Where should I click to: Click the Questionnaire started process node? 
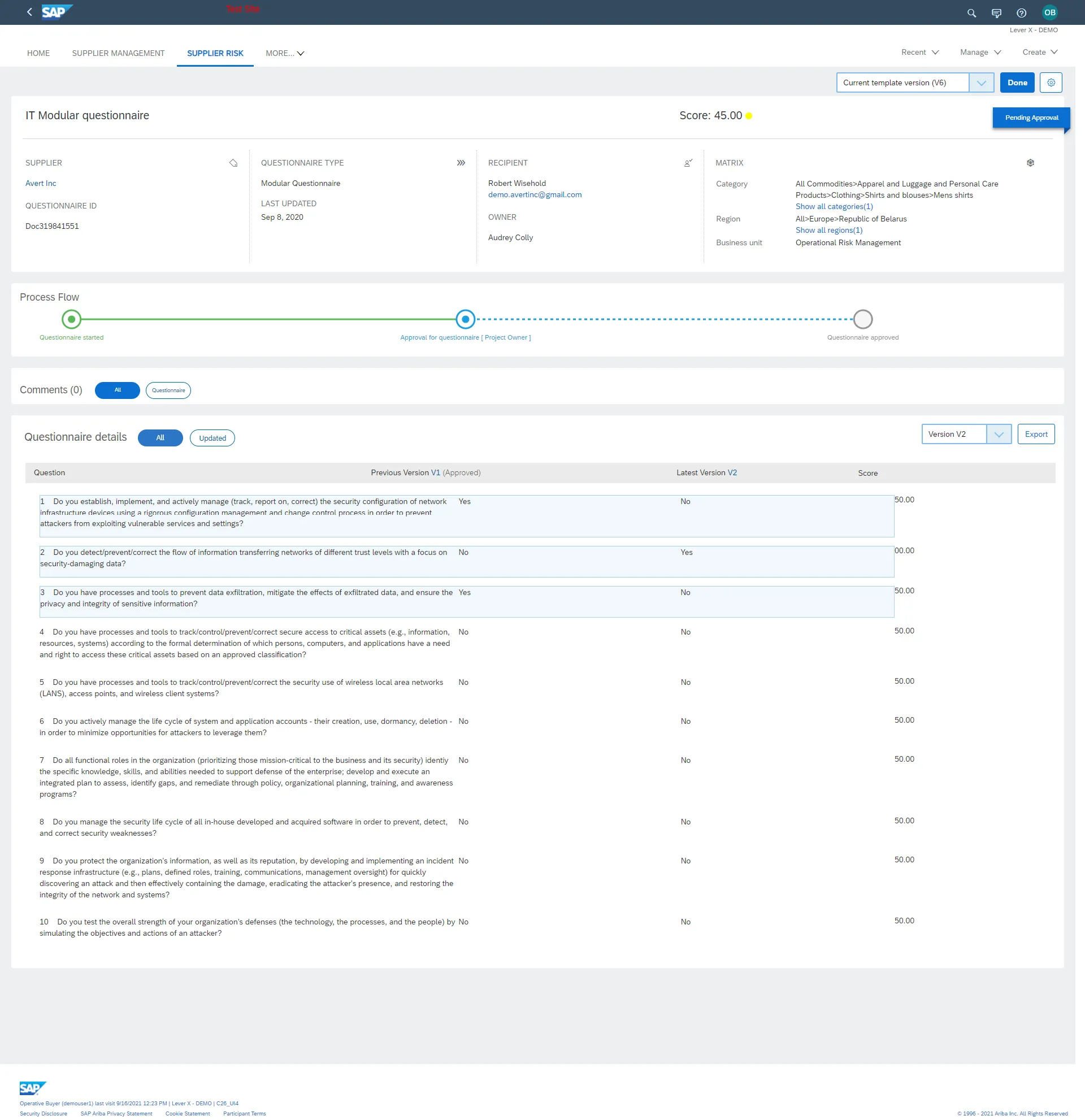(x=71, y=319)
